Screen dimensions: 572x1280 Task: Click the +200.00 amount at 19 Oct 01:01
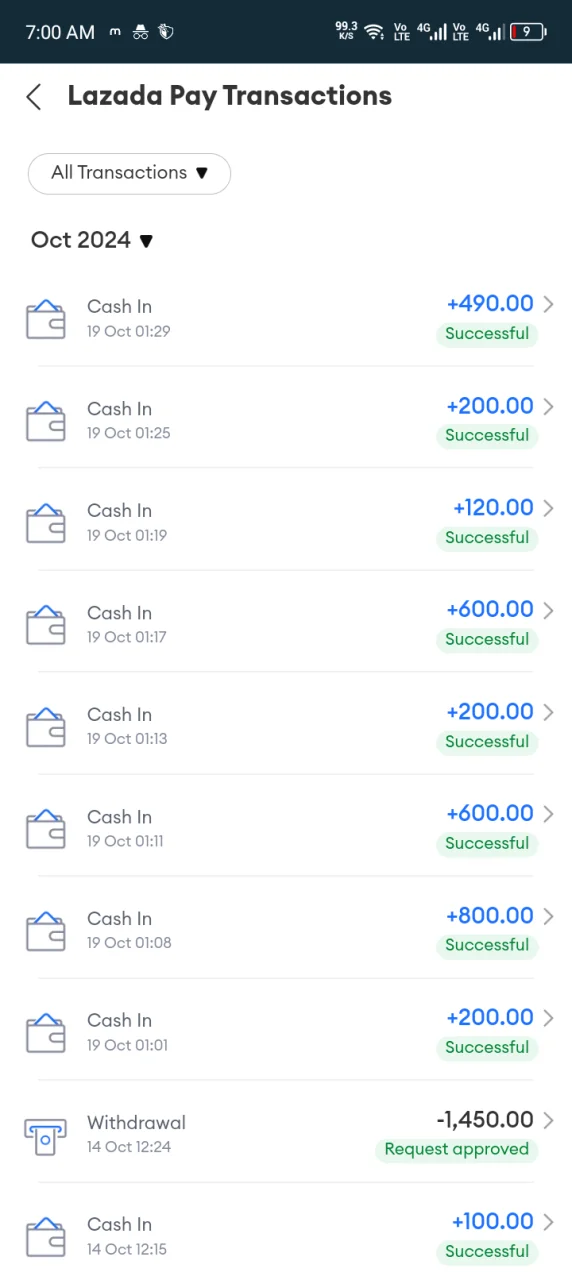[x=490, y=1018]
